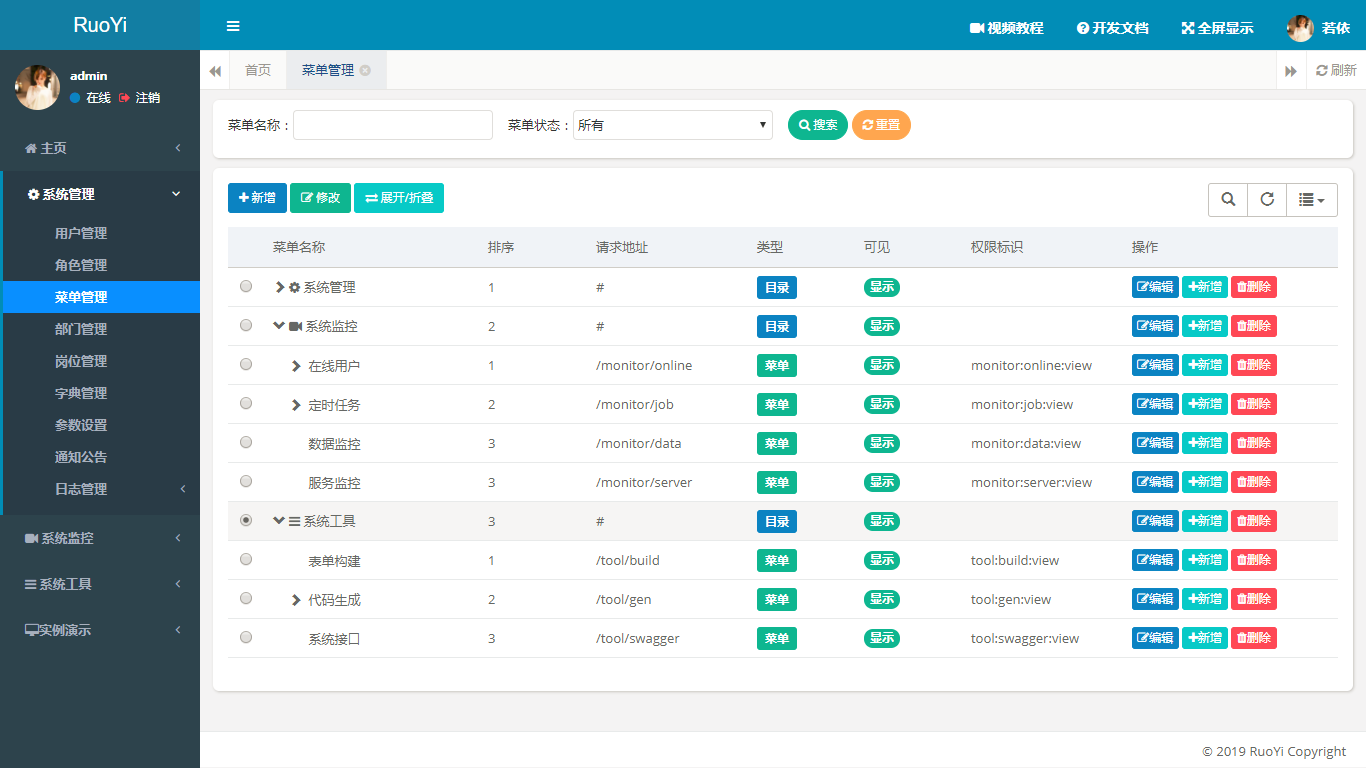This screenshot has height=768, width=1366.
Task: Click the table search magnifier icon
Action: (x=1228, y=200)
